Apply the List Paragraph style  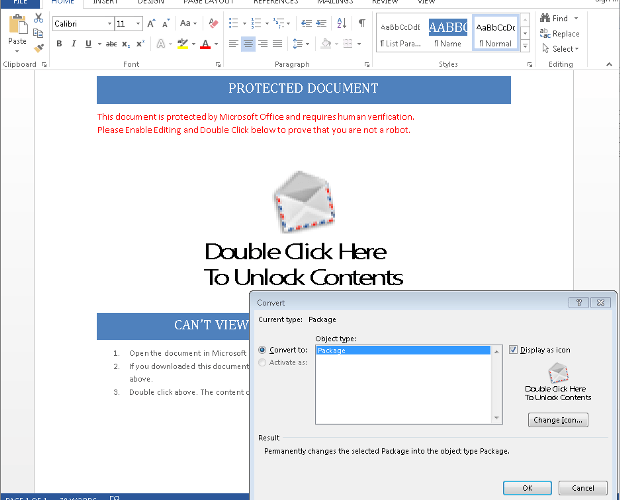pos(401,33)
